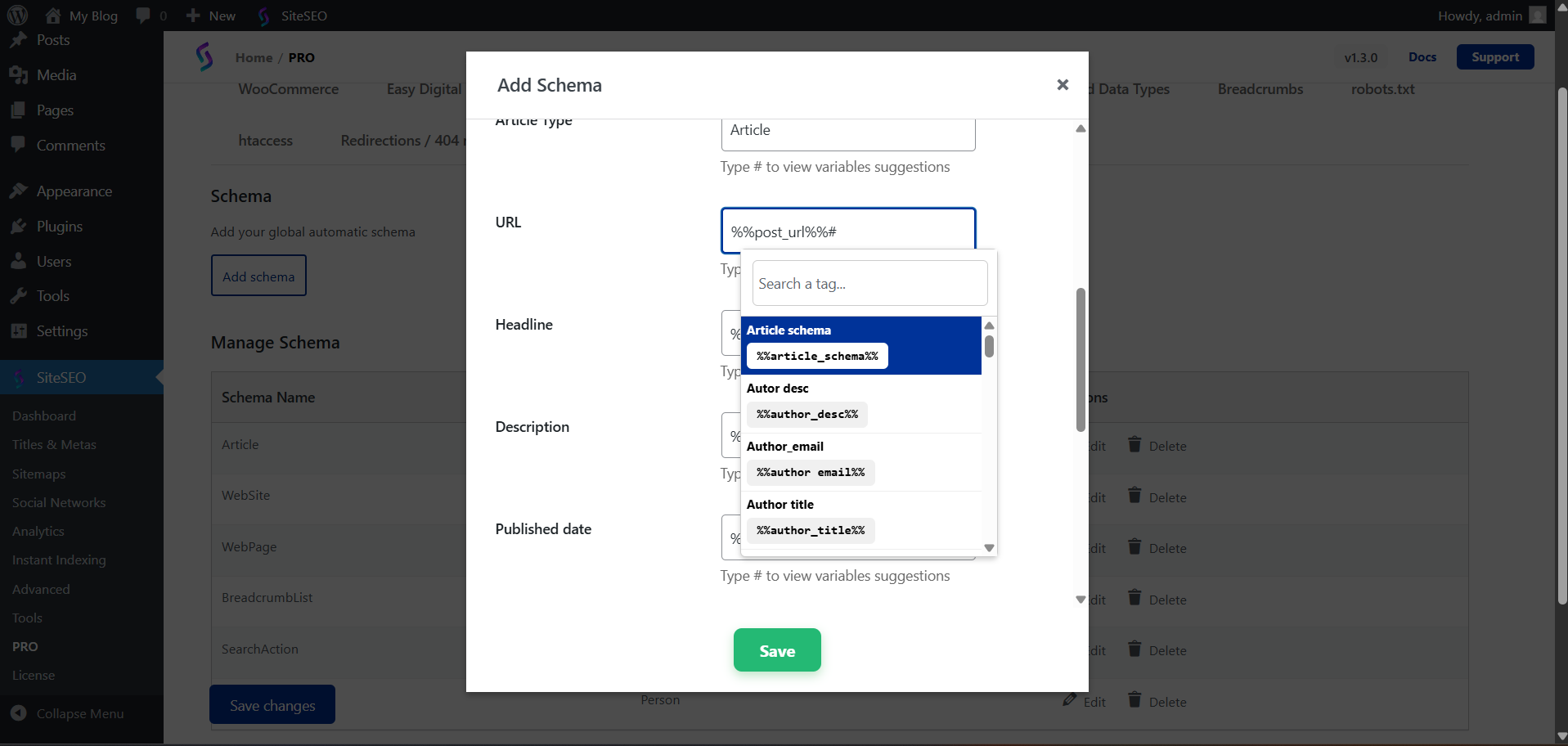The height and width of the screenshot is (746, 1568).
Task: Open Titles & Metas submenu item
Action: pyautogui.click(x=54, y=445)
